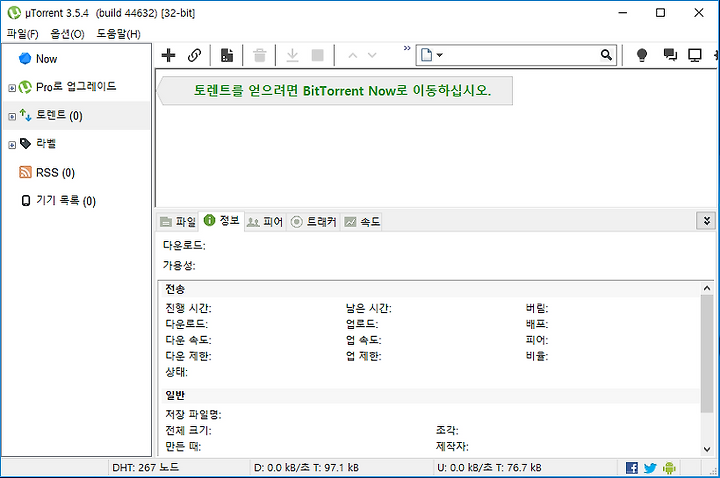Click the upload speed status U: 0.0 kB/초
Image resolution: width=720 pixels, height=478 pixels.
click(489, 467)
